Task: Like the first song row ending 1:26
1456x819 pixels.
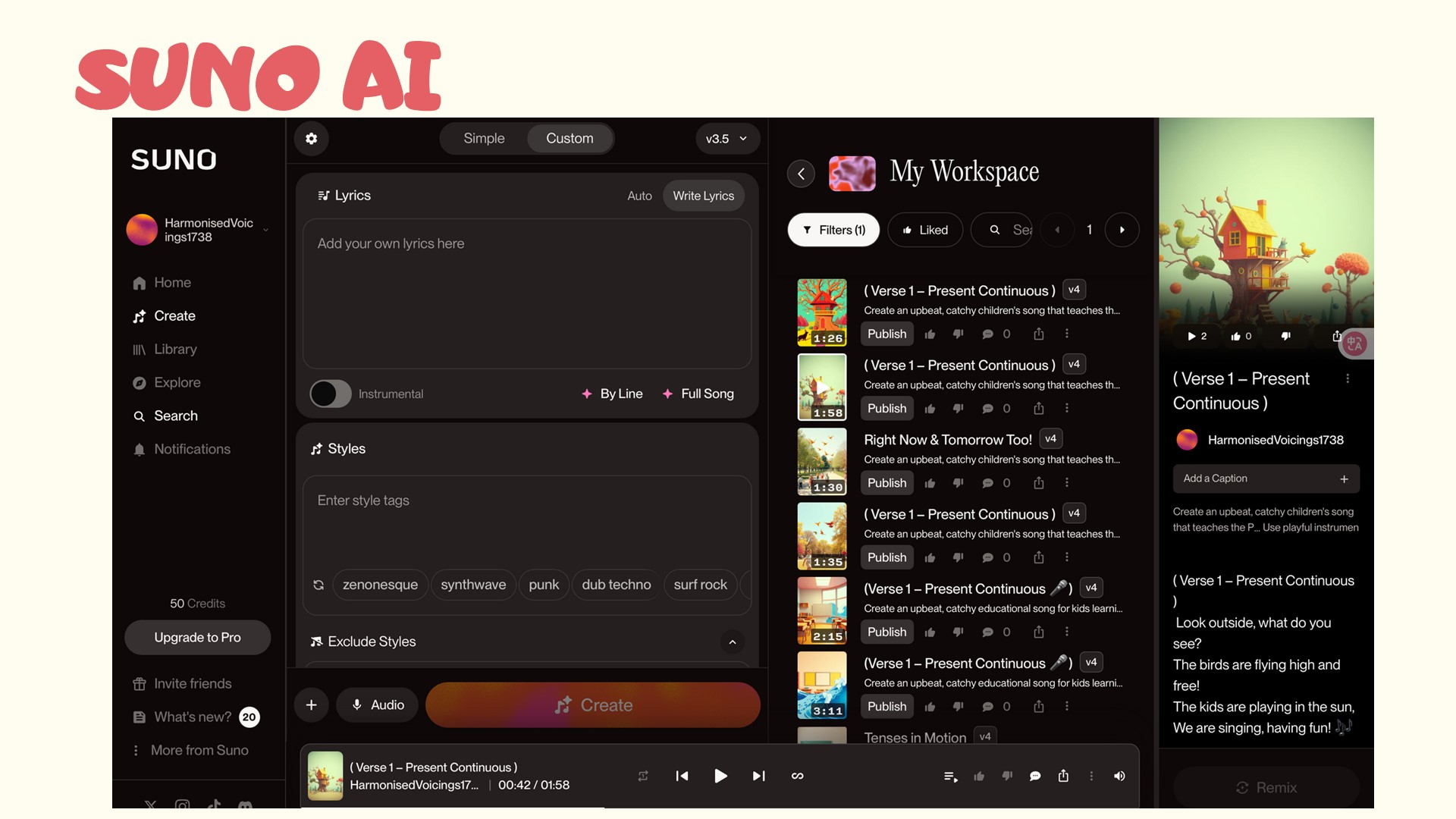Action: click(x=930, y=334)
